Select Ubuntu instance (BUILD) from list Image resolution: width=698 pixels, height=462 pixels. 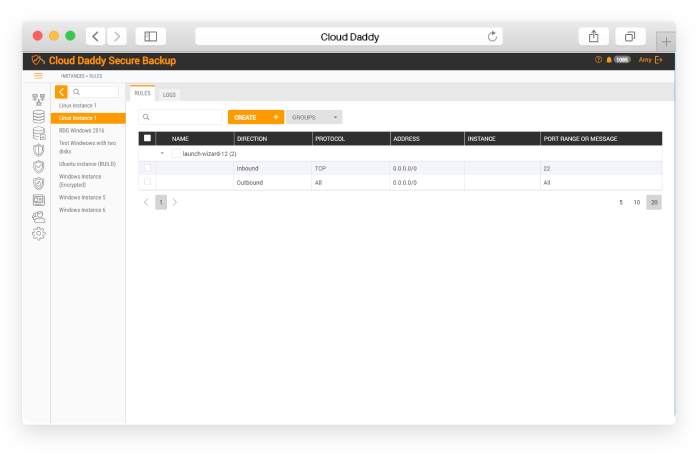pos(88,164)
